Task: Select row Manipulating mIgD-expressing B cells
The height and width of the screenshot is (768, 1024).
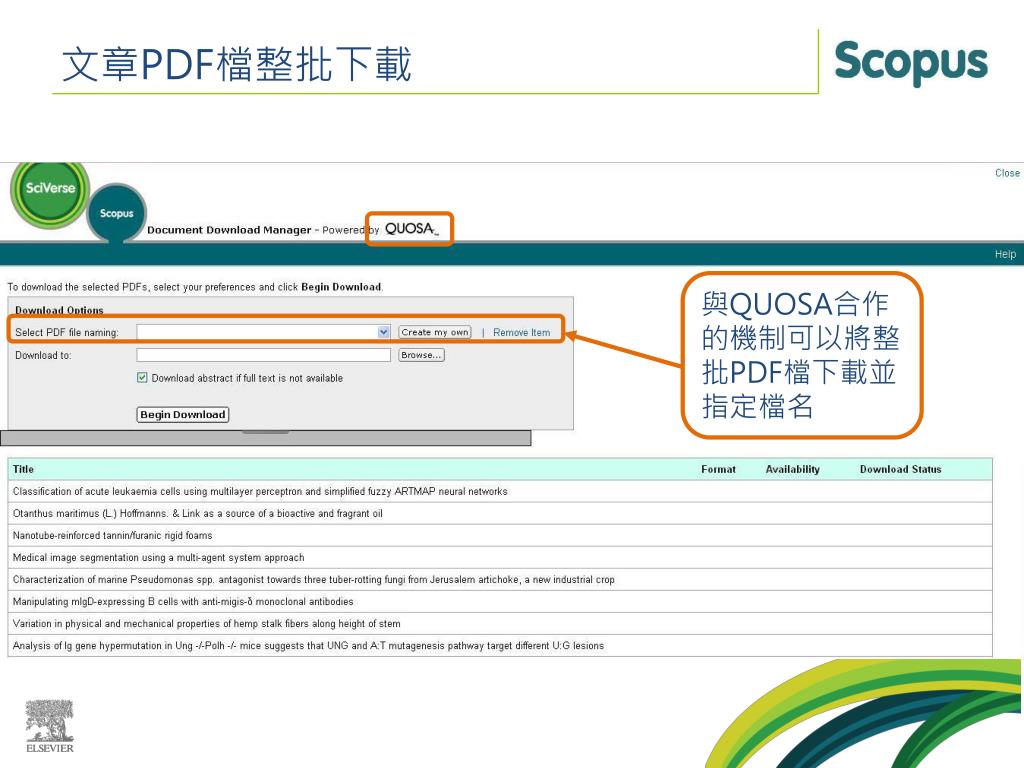Action: [x=500, y=601]
